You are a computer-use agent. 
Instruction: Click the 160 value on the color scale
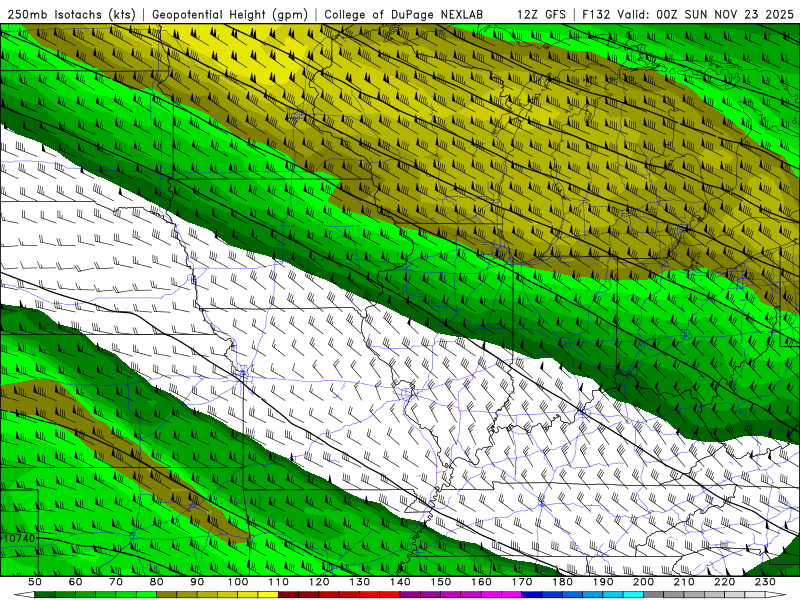[481, 582]
